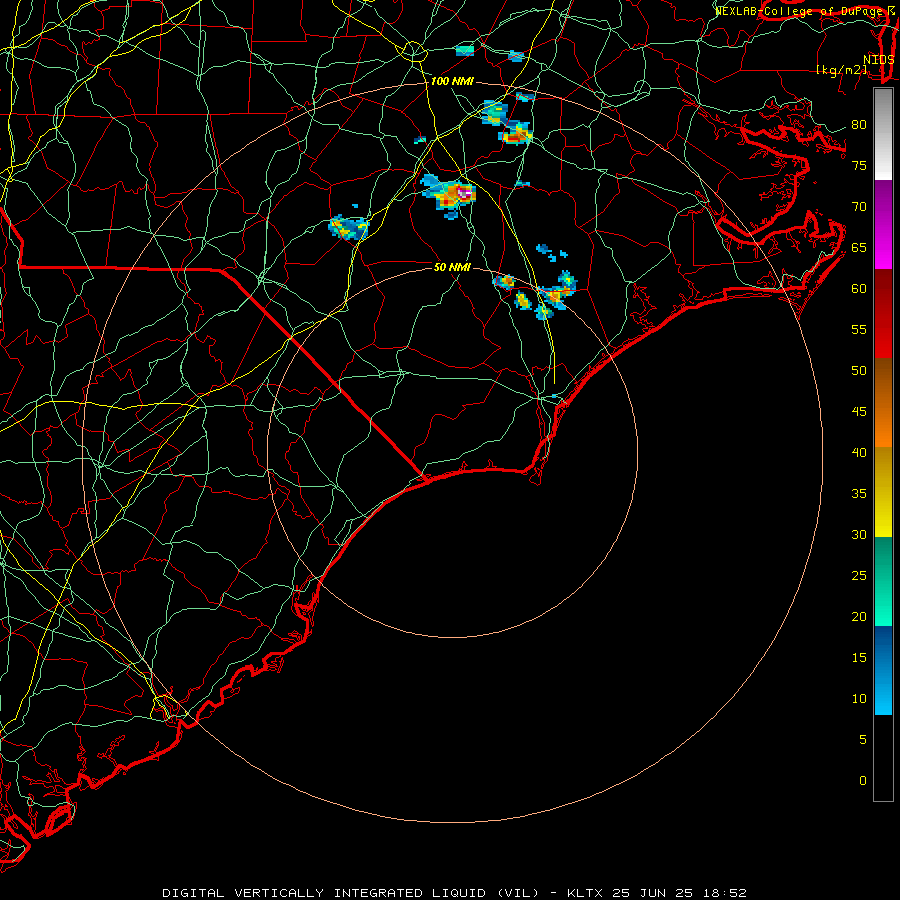This screenshot has width=900, height=900.
Task: Select the 30 value on the VIL scale
Action: (x=859, y=534)
